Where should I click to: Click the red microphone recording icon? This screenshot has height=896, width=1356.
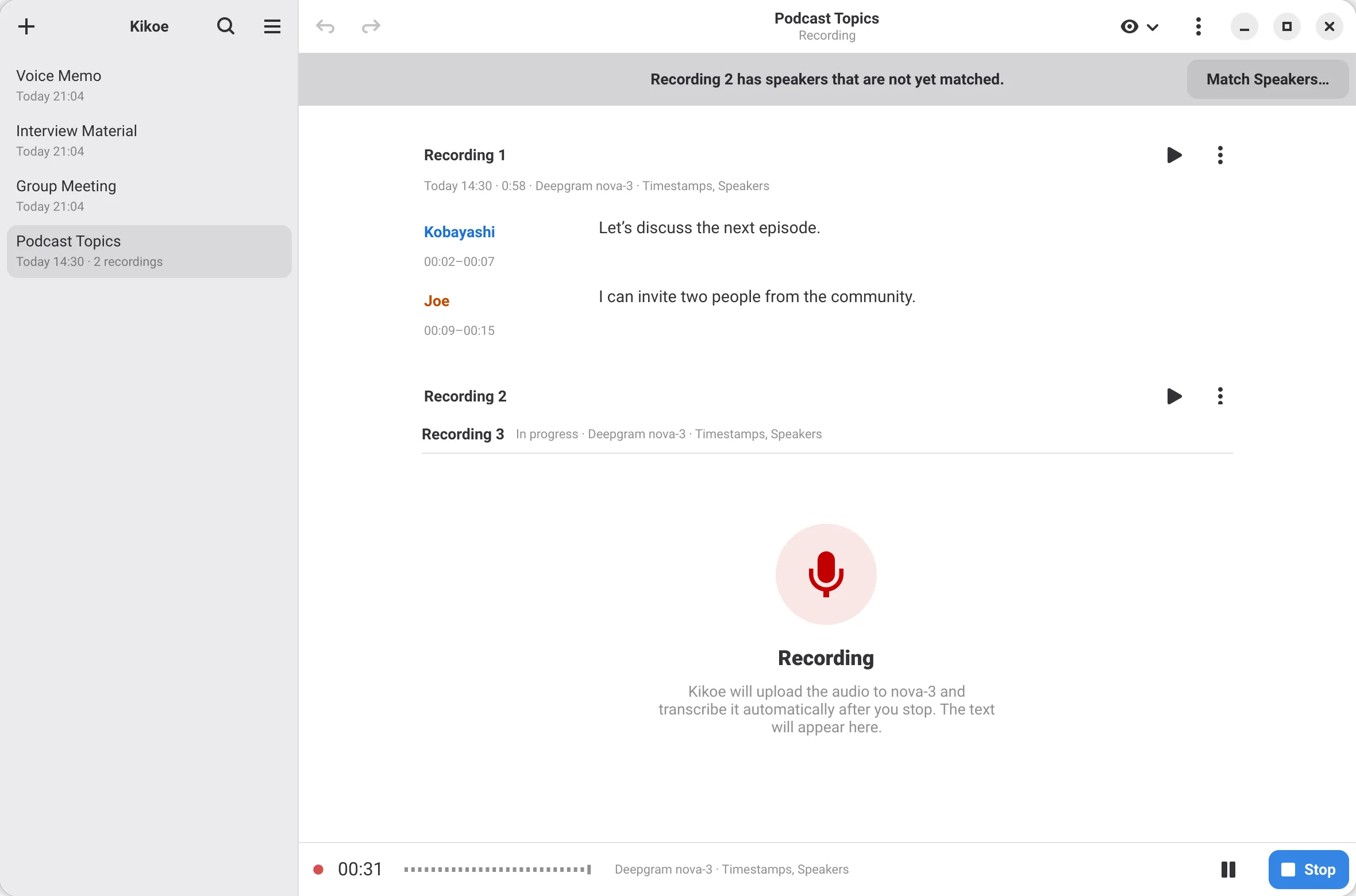826,574
